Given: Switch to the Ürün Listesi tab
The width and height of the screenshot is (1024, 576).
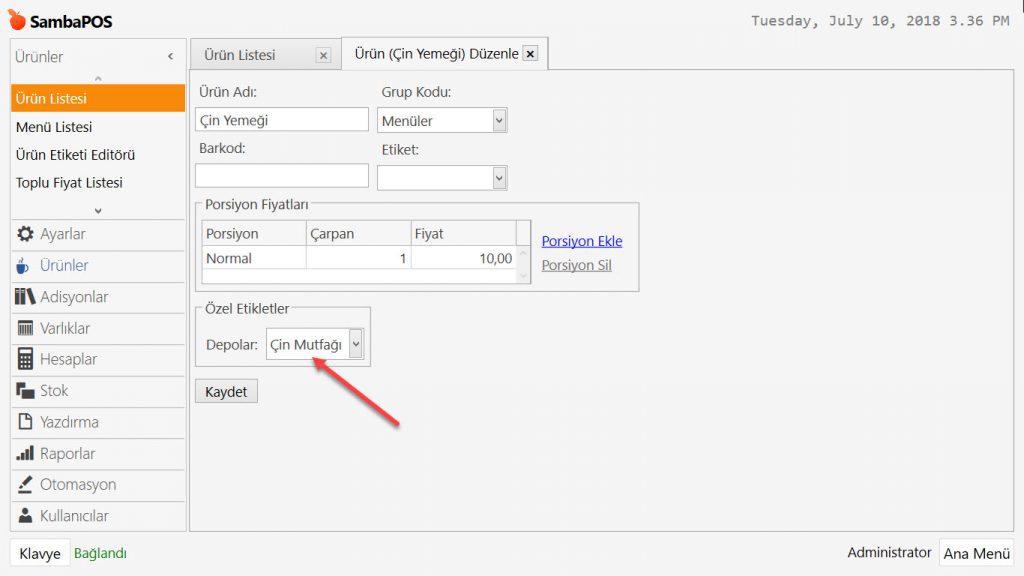Looking at the screenshot, I should point(240,55).
